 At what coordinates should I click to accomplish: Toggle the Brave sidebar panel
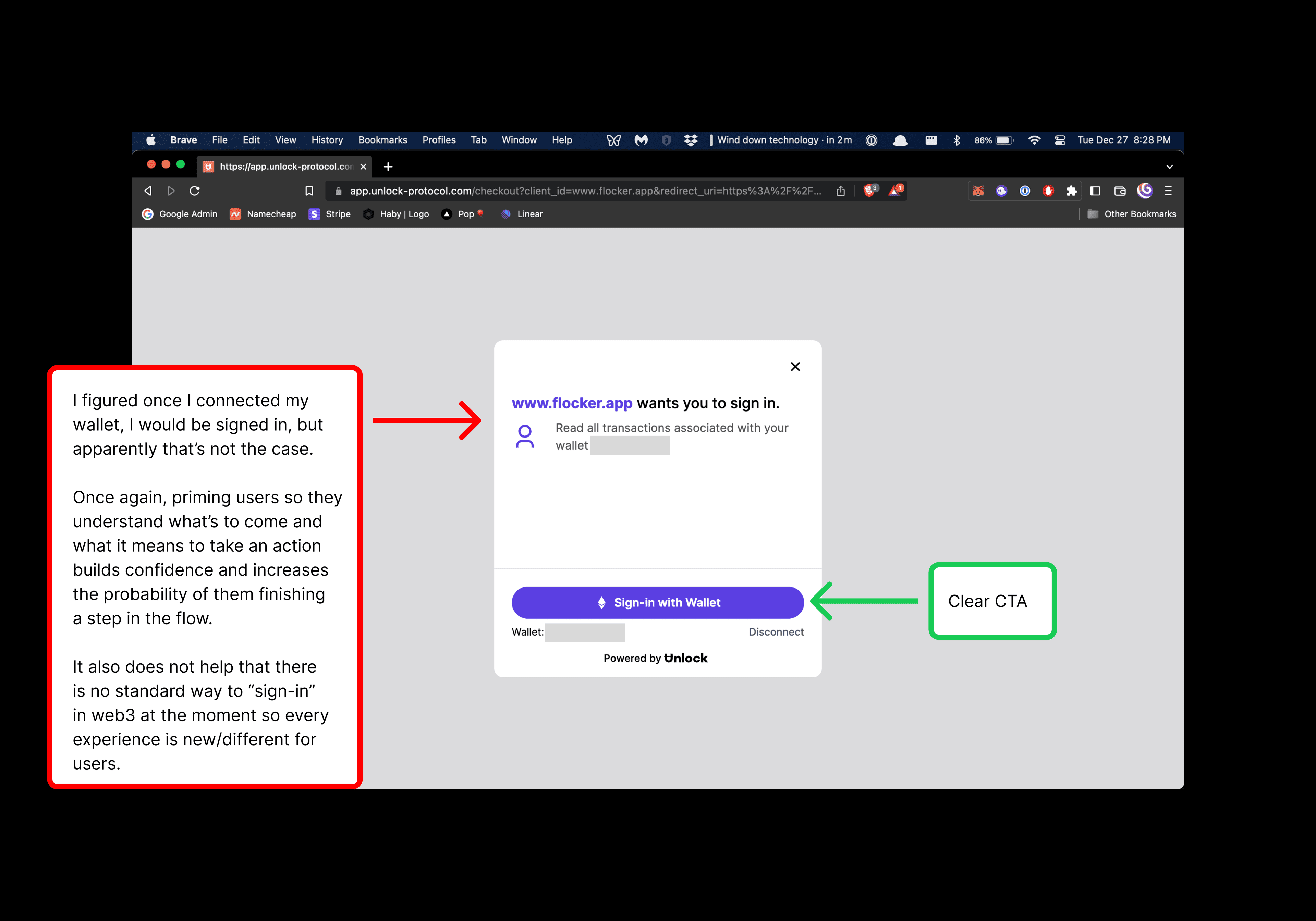click(1095, 191)
